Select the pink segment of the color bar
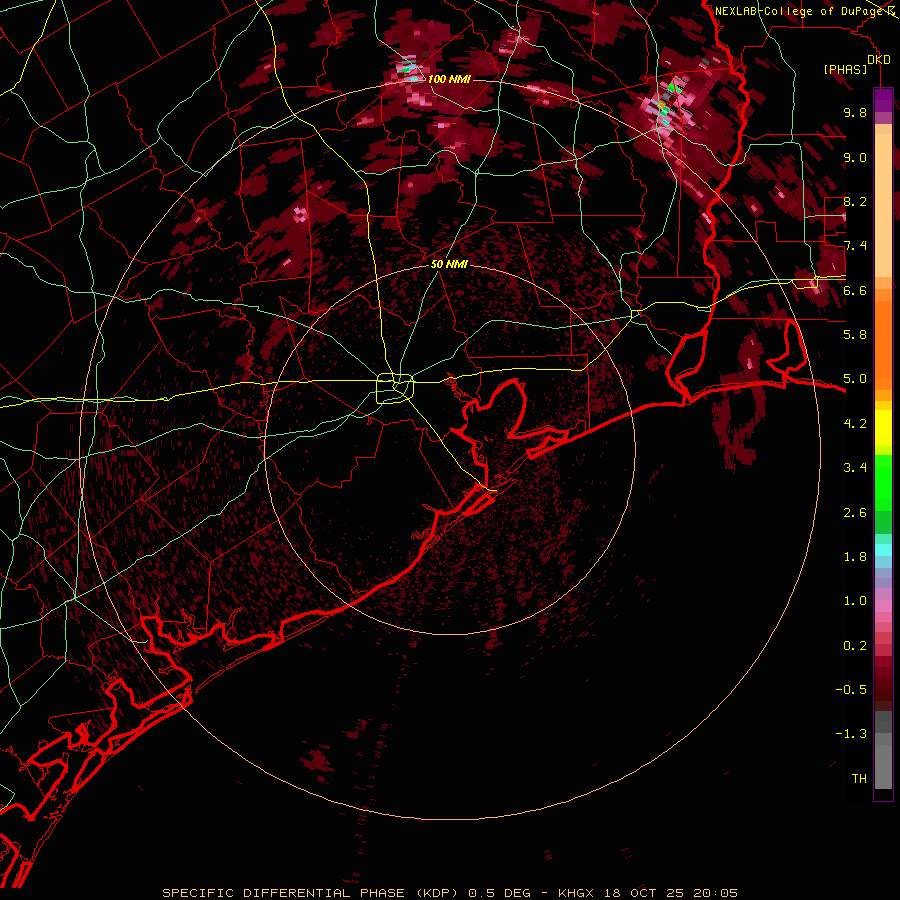 click(883, 605)
